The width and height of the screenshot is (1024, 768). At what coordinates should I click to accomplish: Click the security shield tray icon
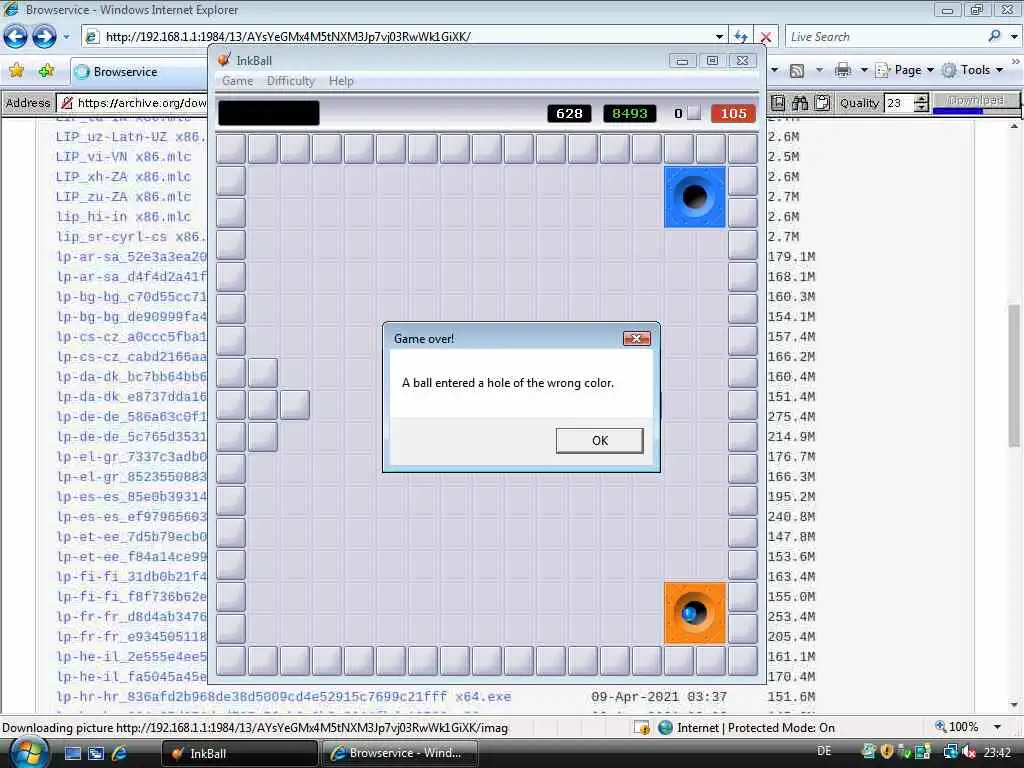(x=887, y=752)
